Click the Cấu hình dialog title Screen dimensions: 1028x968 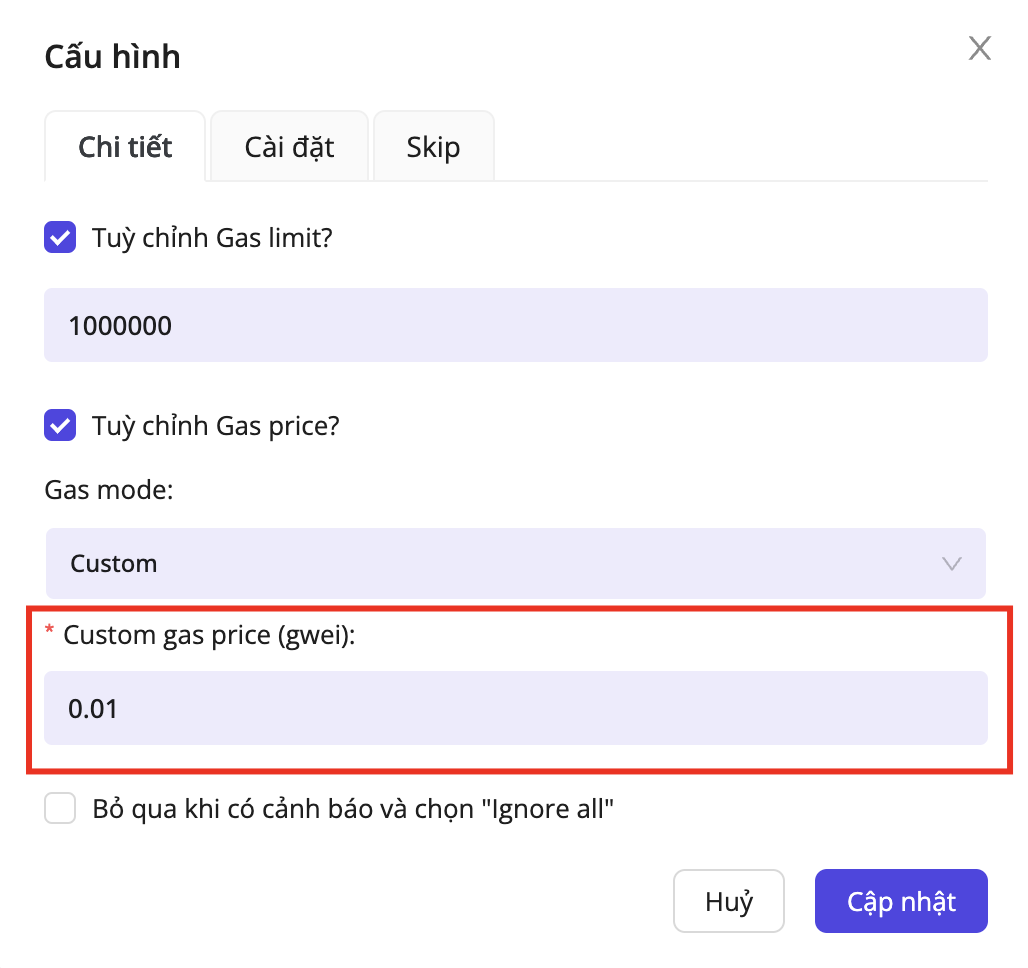[112, 56]
